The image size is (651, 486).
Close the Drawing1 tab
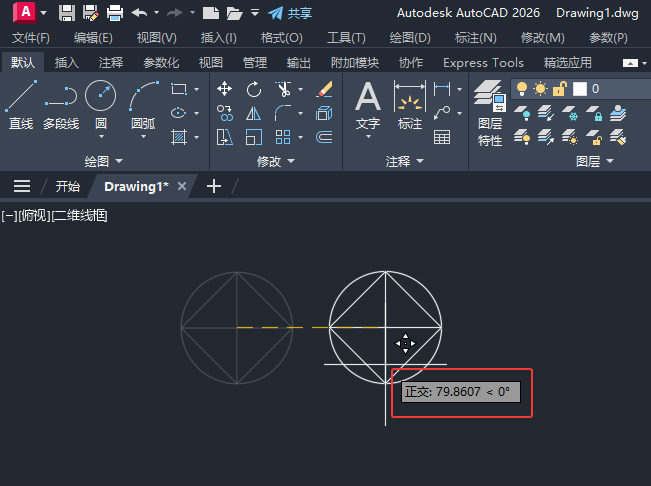(x=182, y=186)
